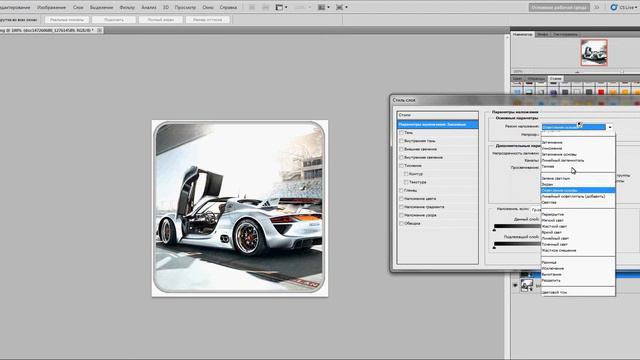Enable the Внешнее свечение checkbox
The image size is (640, 360).
[x=401, y=149]
